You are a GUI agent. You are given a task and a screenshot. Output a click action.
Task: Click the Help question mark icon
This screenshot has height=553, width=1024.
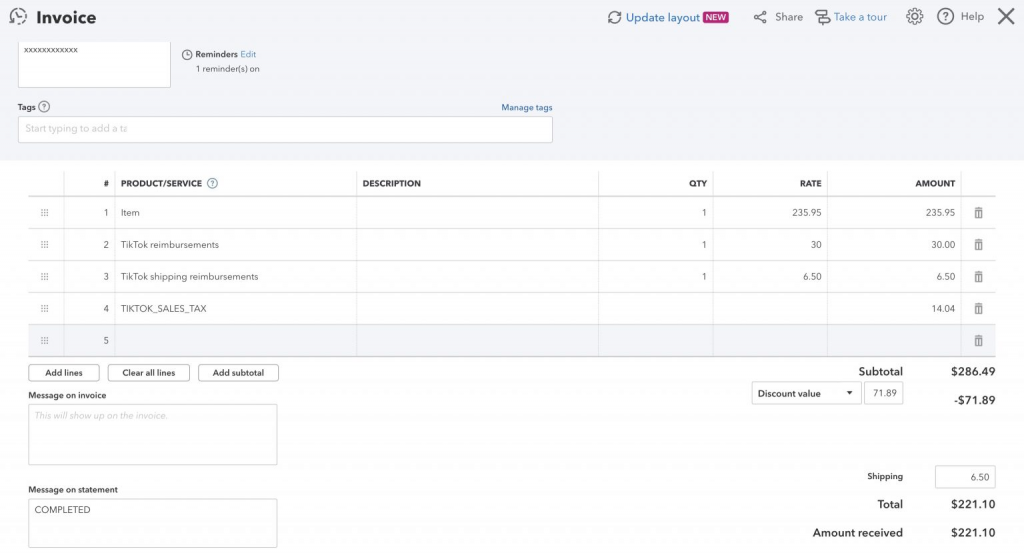(x=945, y=17)
